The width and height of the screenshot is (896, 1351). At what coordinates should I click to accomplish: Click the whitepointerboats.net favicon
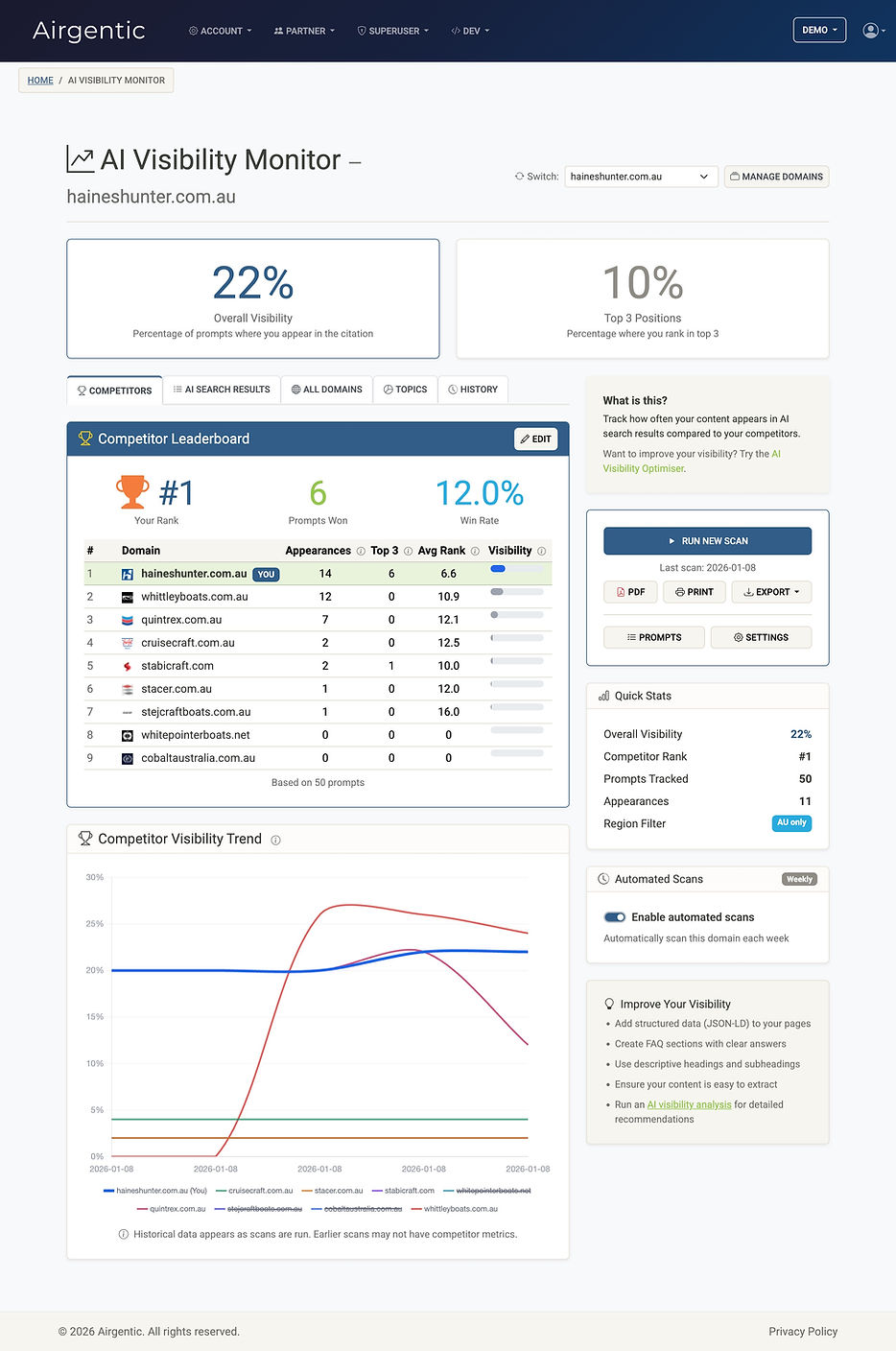click(128, 735)
